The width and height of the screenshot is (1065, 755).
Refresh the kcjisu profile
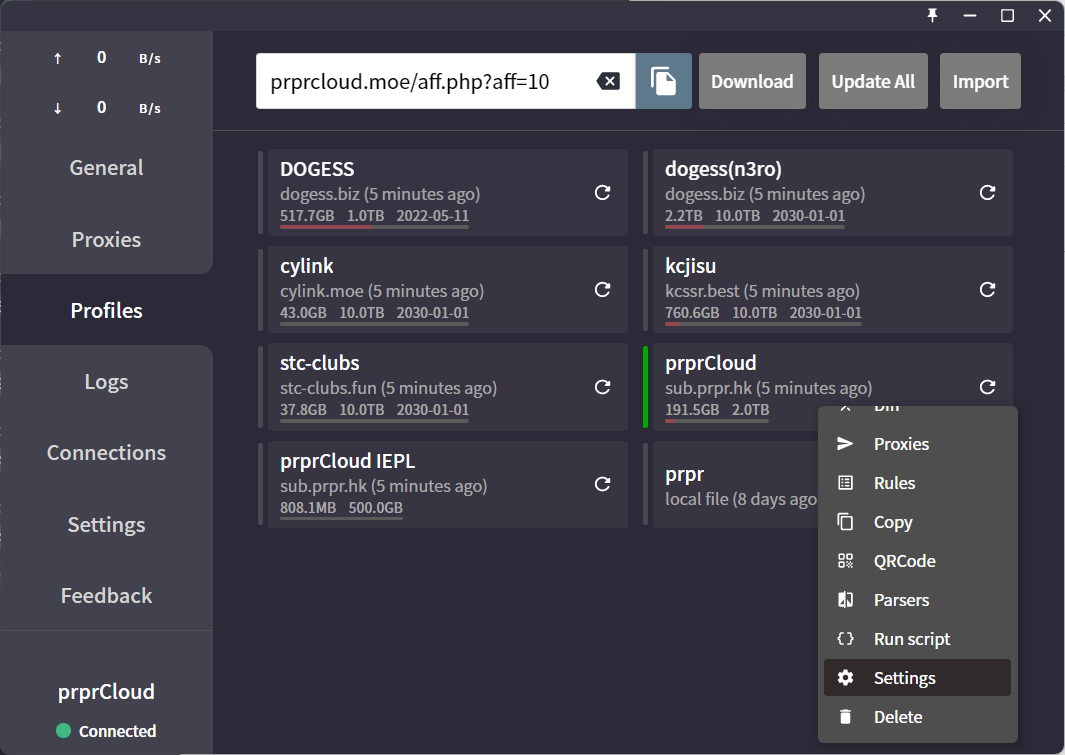tap(987, 289)
